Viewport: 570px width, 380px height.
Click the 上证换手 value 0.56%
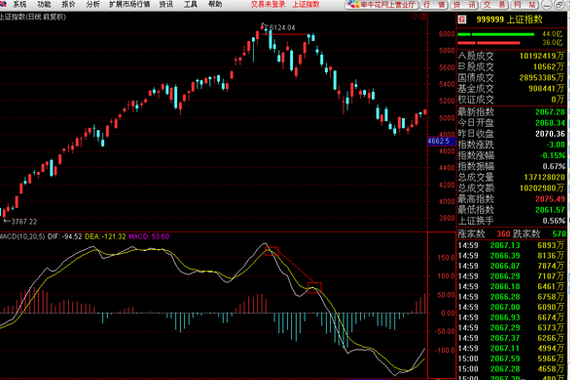[x=554, y=221]
